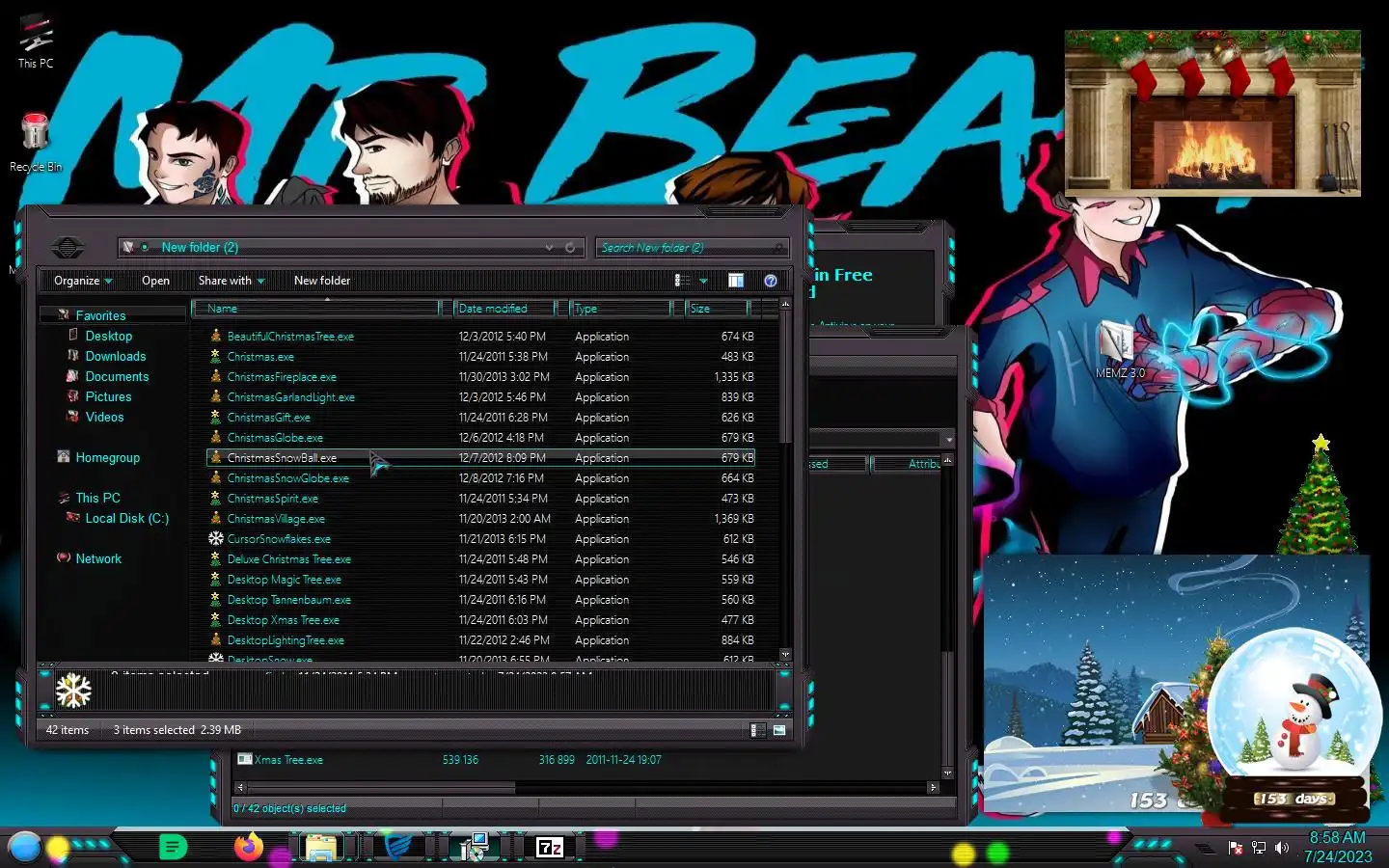The width and height of the screenshot is (1389, 868).
Task: Expand the address bar history dropdown
Action: point(549,248)
